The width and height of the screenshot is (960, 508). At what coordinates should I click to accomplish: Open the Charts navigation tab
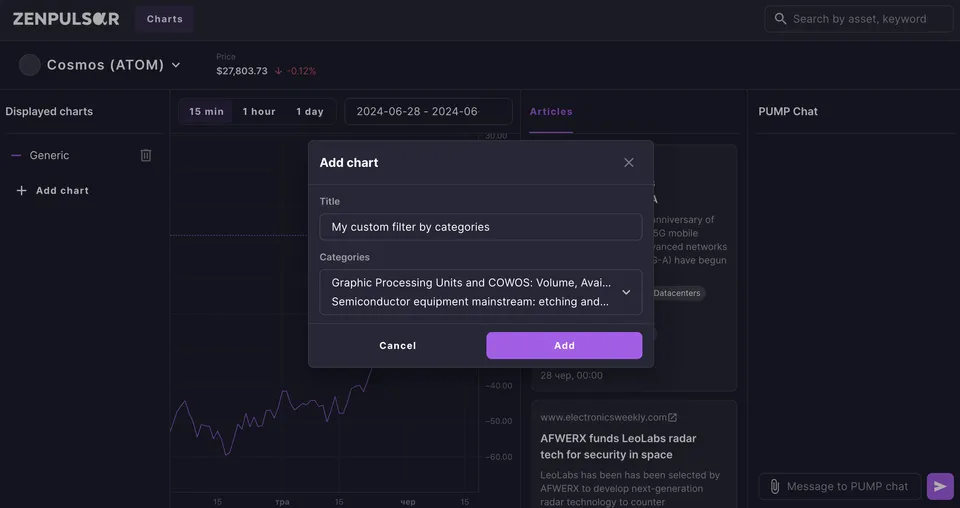coord(165,19)
